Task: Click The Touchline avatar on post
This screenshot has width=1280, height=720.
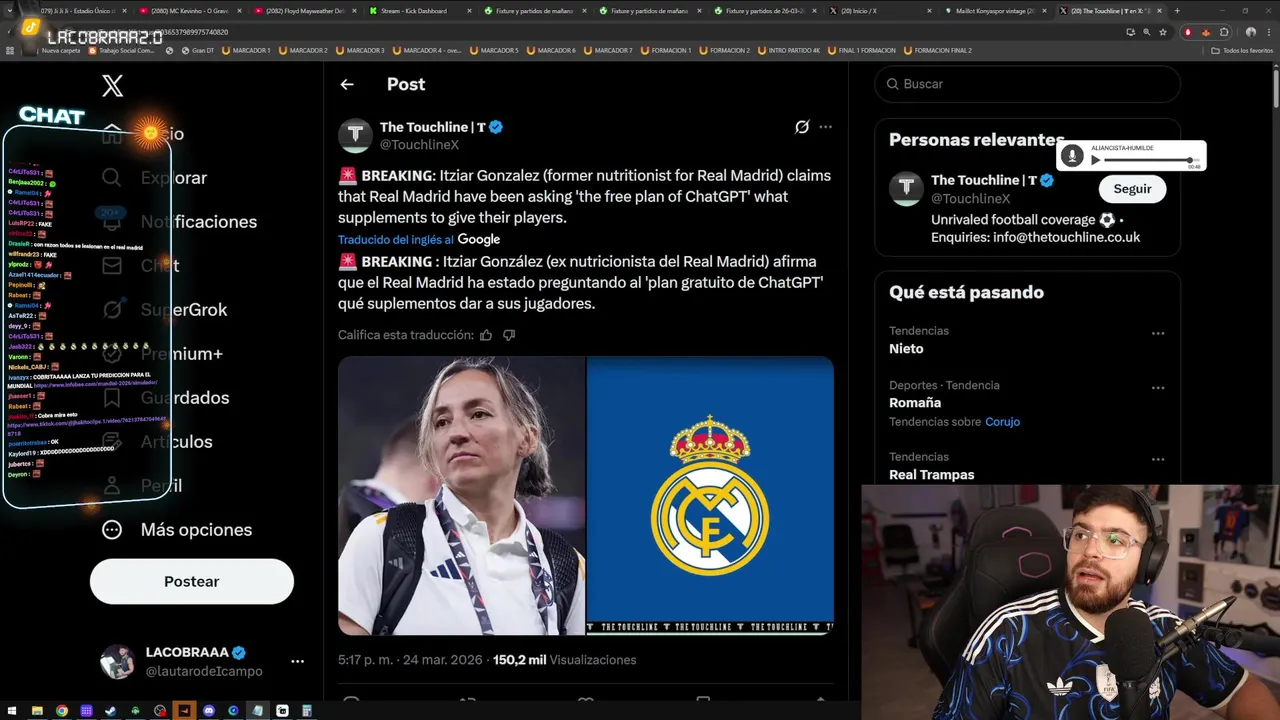Action: [355, 136]
